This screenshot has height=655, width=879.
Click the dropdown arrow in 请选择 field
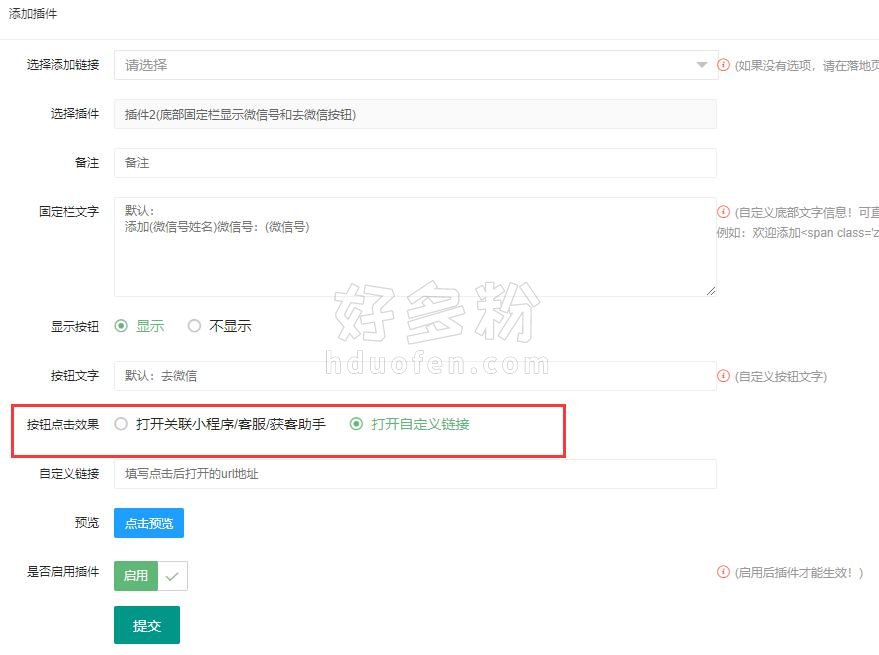tap(701, 65)
